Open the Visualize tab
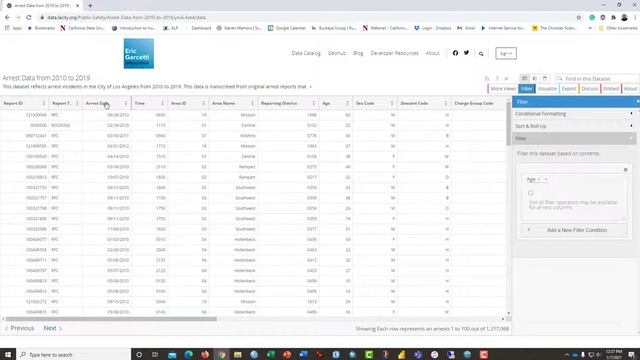 [547, 89]
